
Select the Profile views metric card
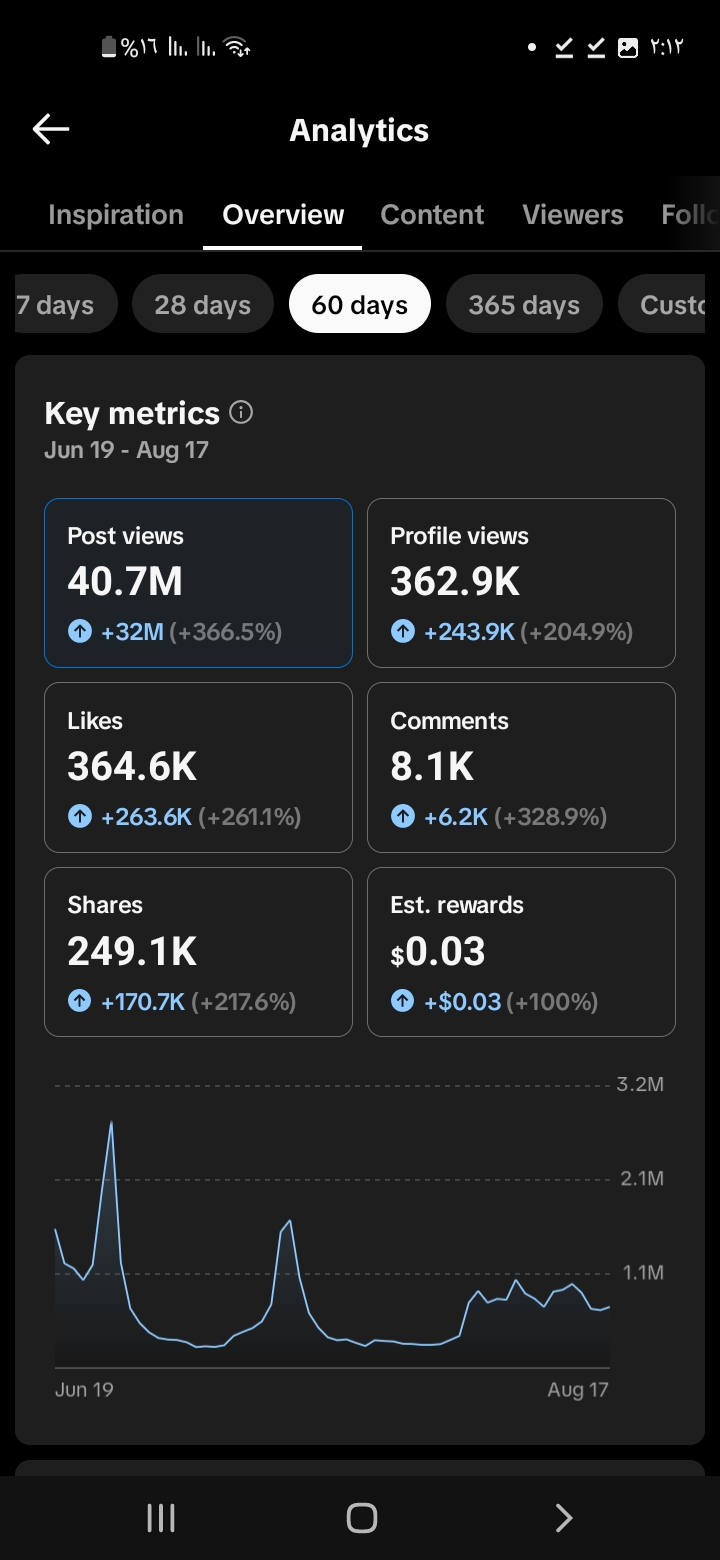pos(521,583)
